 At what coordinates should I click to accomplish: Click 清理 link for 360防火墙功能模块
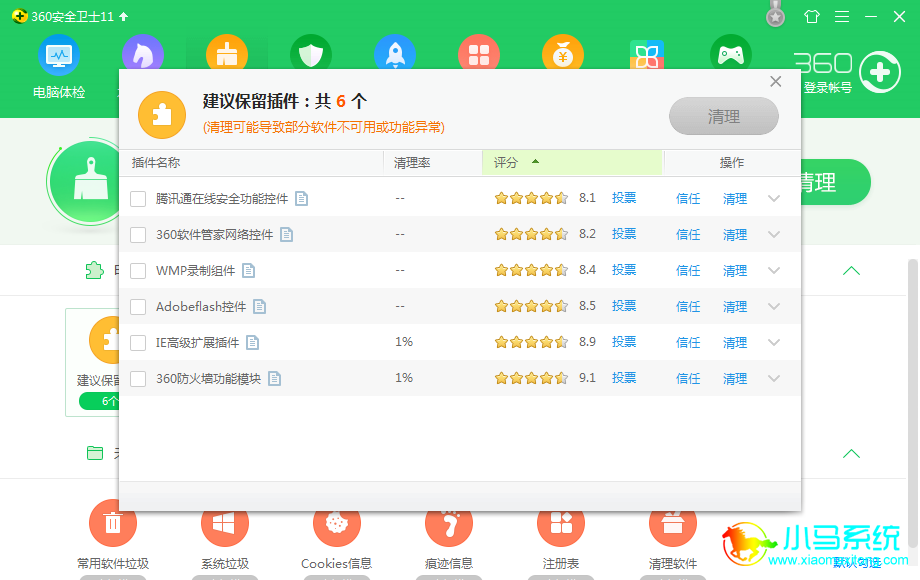coord(735,378)
